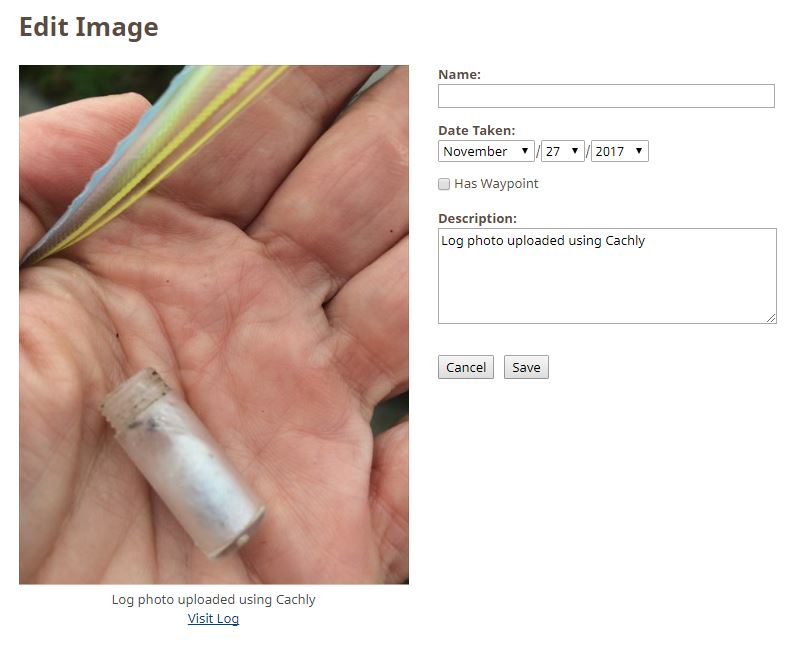The image size is (804, 649).
Task: Enable the Has Waypoint checkbox
Action: 444,184
